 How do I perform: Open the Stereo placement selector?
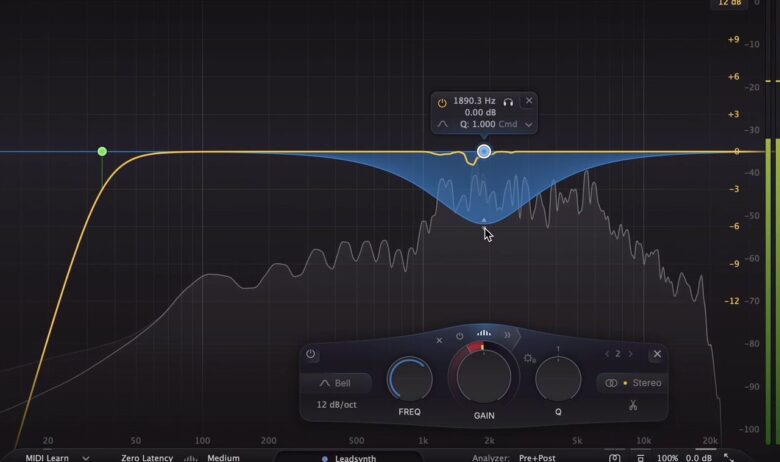pyautogui.click(x=632, y=383)
